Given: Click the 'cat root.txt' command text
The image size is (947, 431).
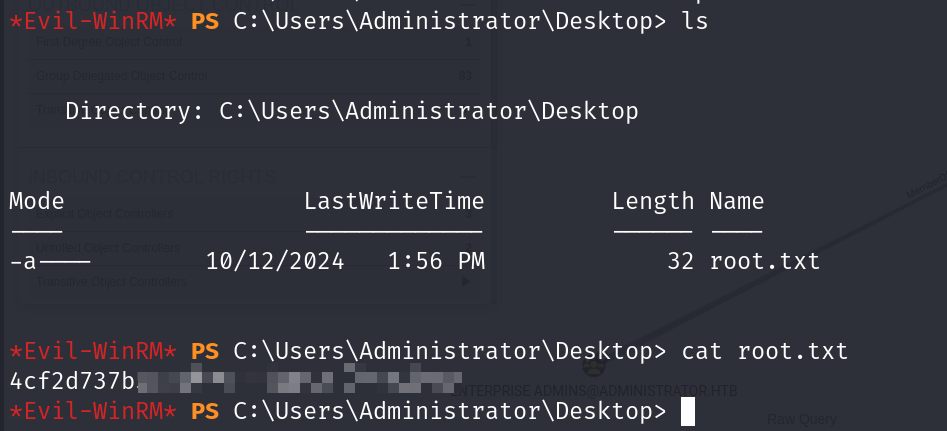Looking at the screenshot, I should coord(765,351).
